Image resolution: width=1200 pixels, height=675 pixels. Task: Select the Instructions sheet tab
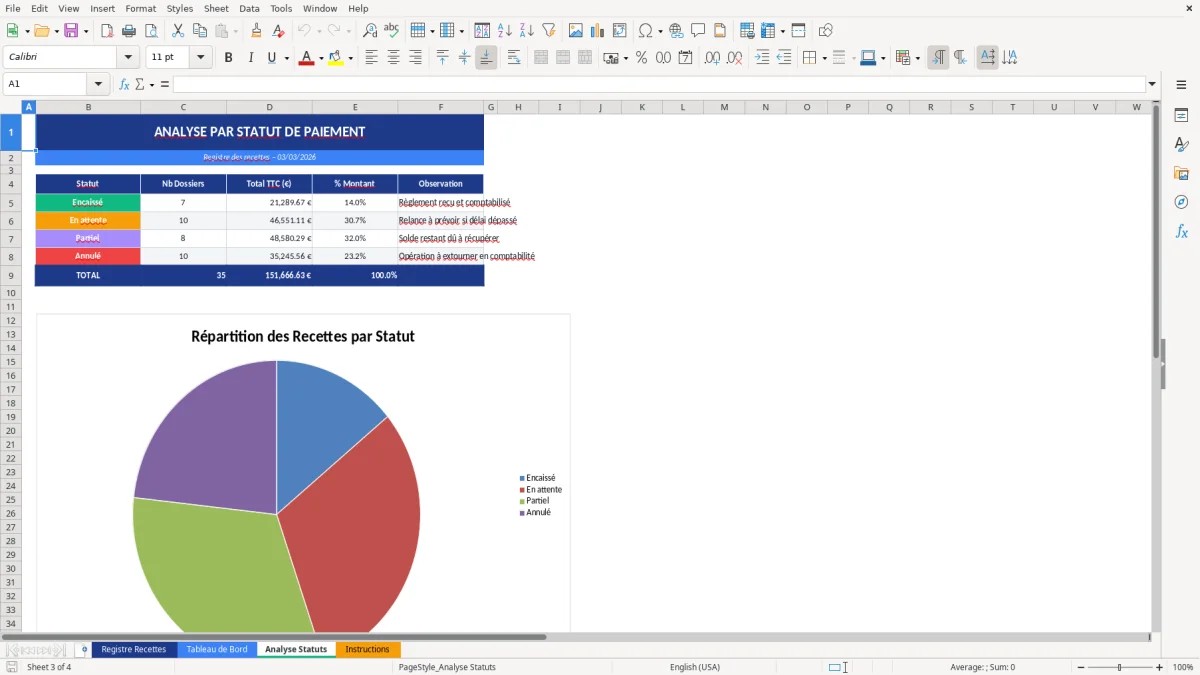[368, 649]
